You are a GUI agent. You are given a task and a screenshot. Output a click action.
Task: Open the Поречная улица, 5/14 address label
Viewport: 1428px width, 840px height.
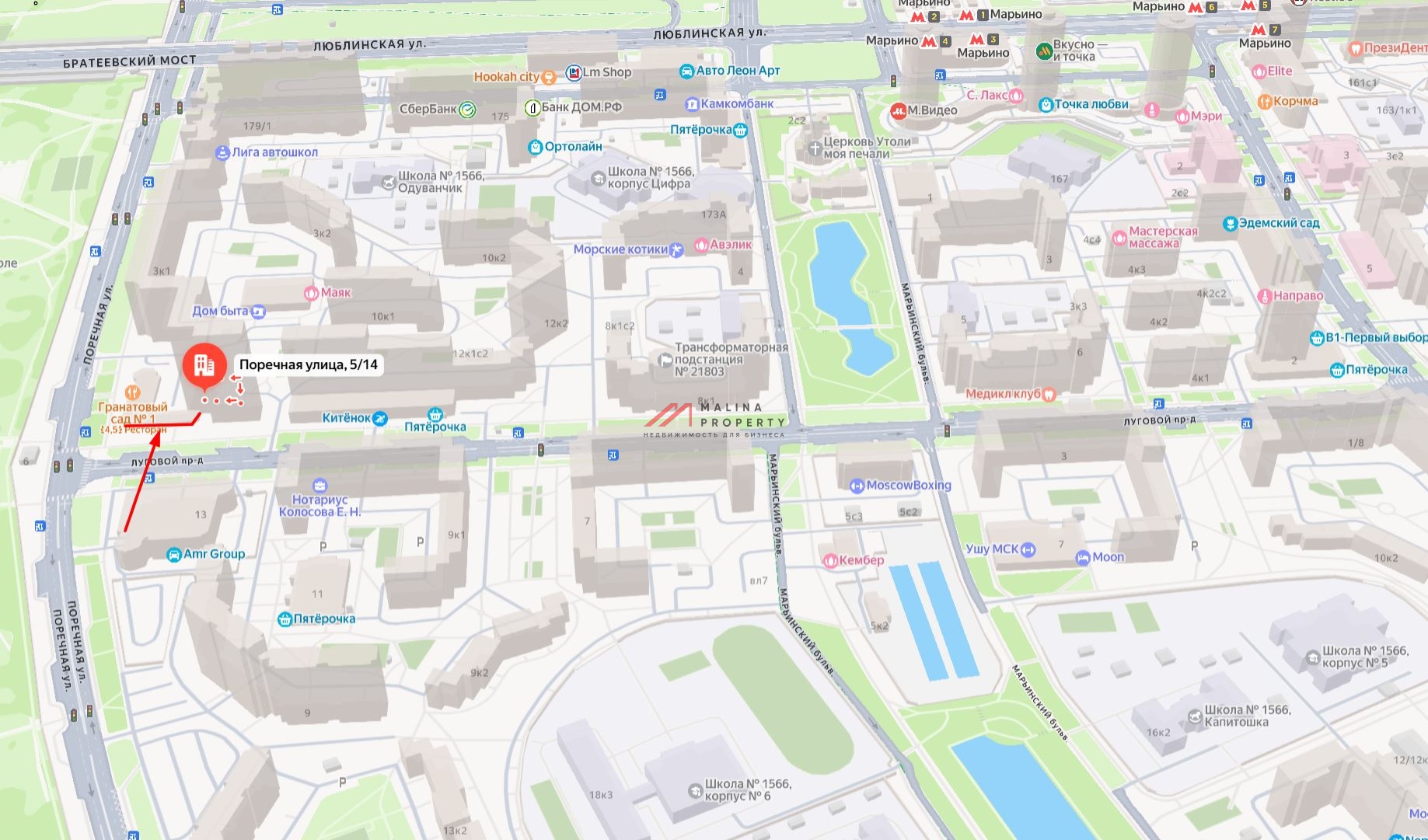click(308, 364)
